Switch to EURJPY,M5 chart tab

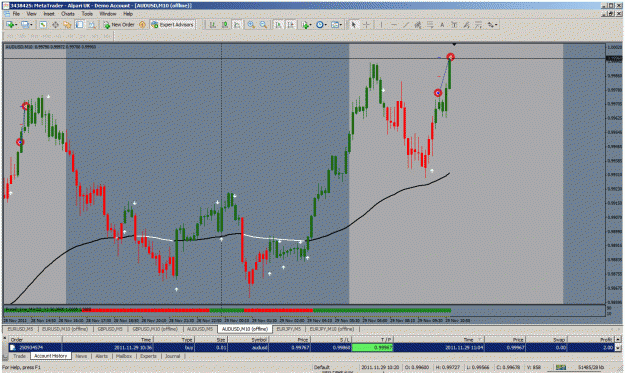(289, 329)
